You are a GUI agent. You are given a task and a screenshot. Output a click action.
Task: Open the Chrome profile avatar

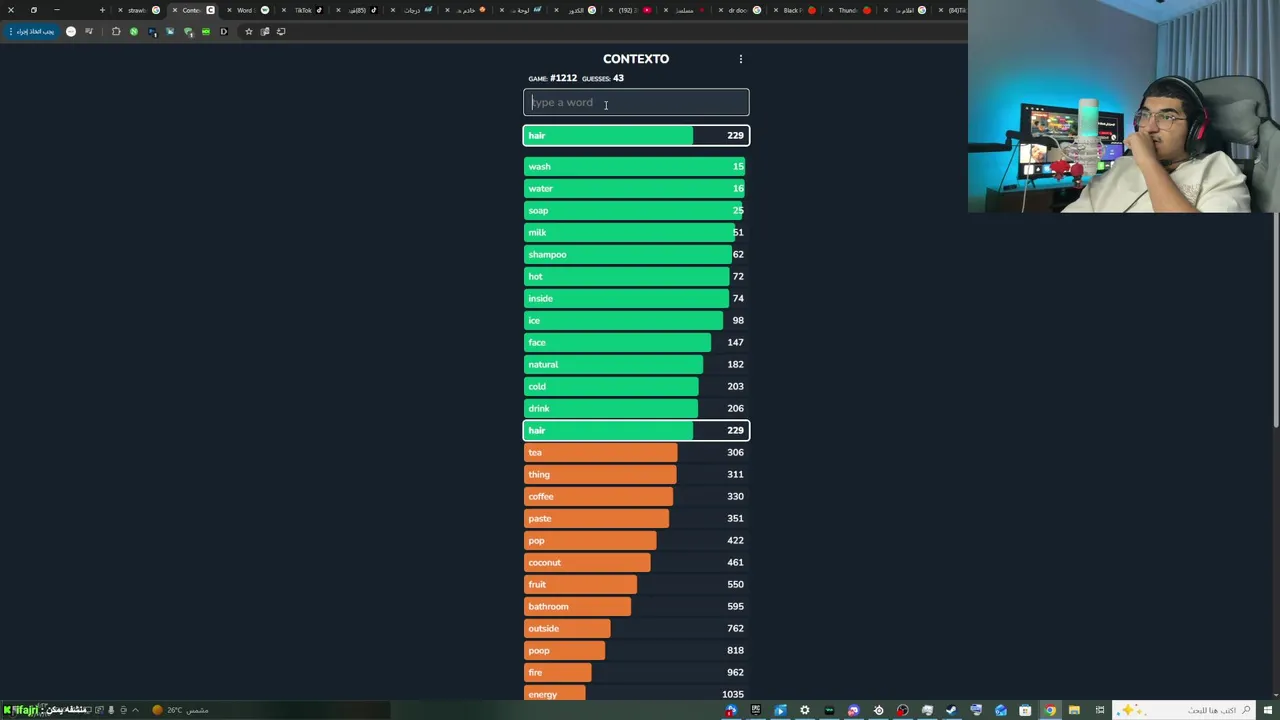click(x=71, y=31)
